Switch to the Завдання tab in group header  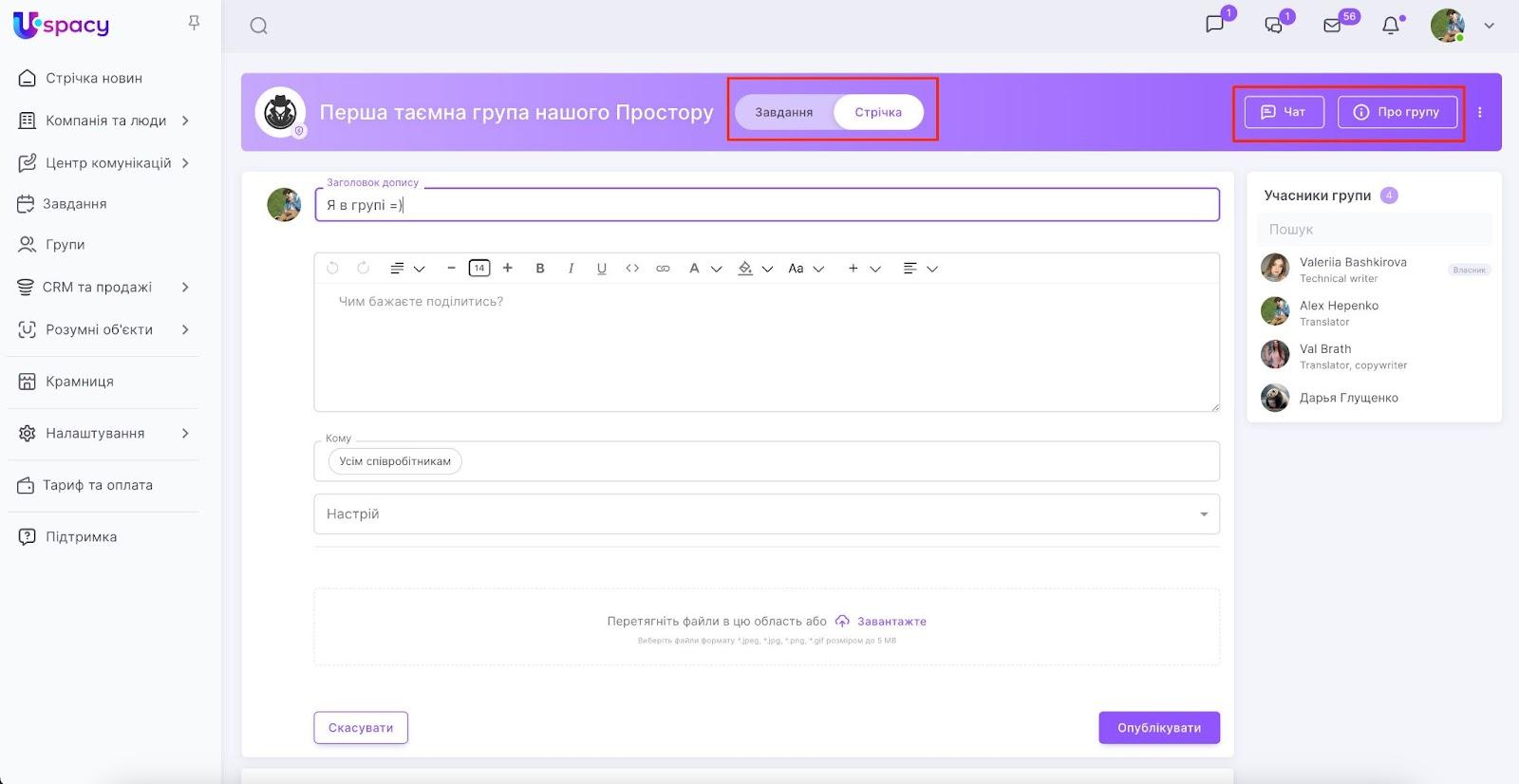click(784, 112)
